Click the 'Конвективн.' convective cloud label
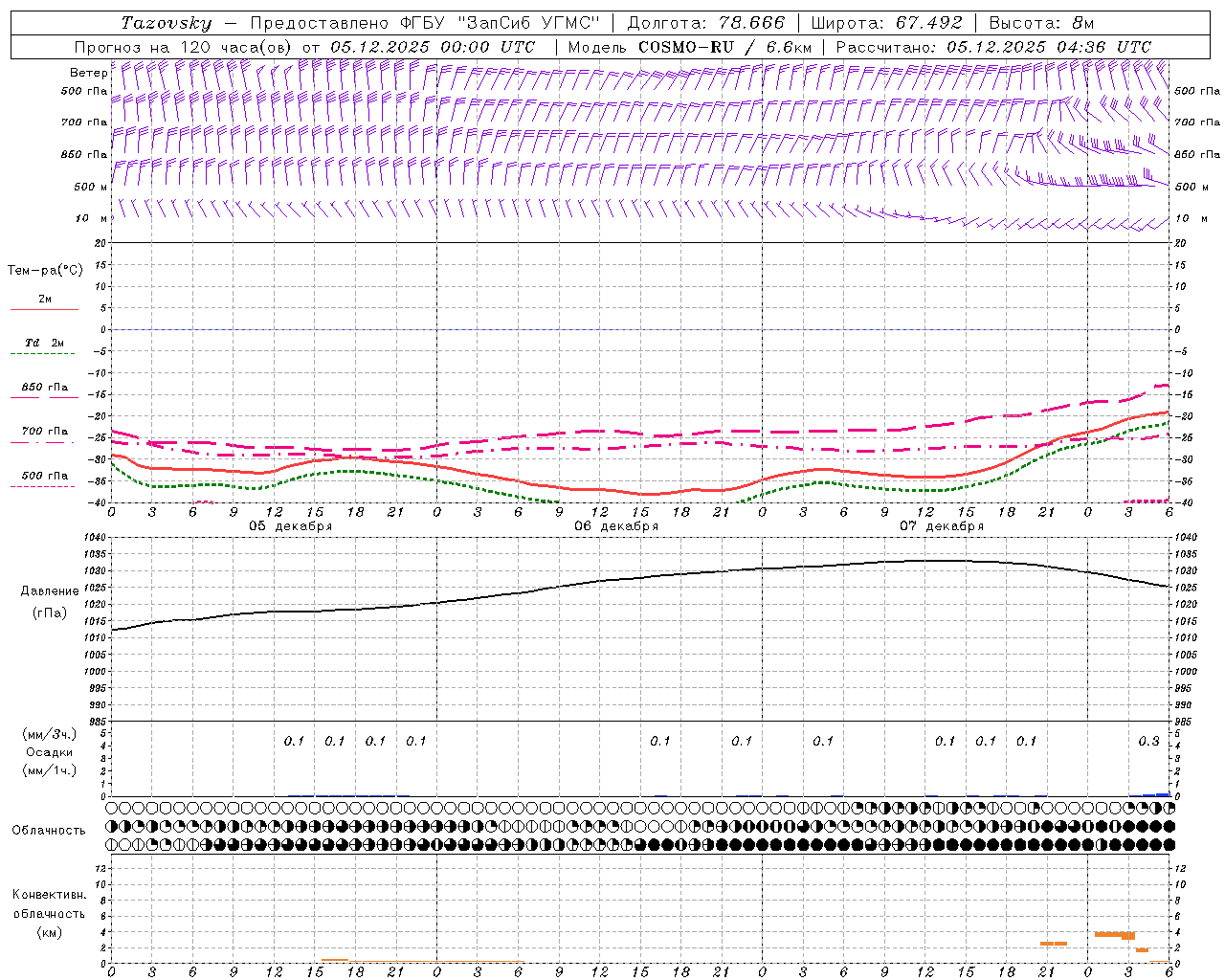 (49, 895)
